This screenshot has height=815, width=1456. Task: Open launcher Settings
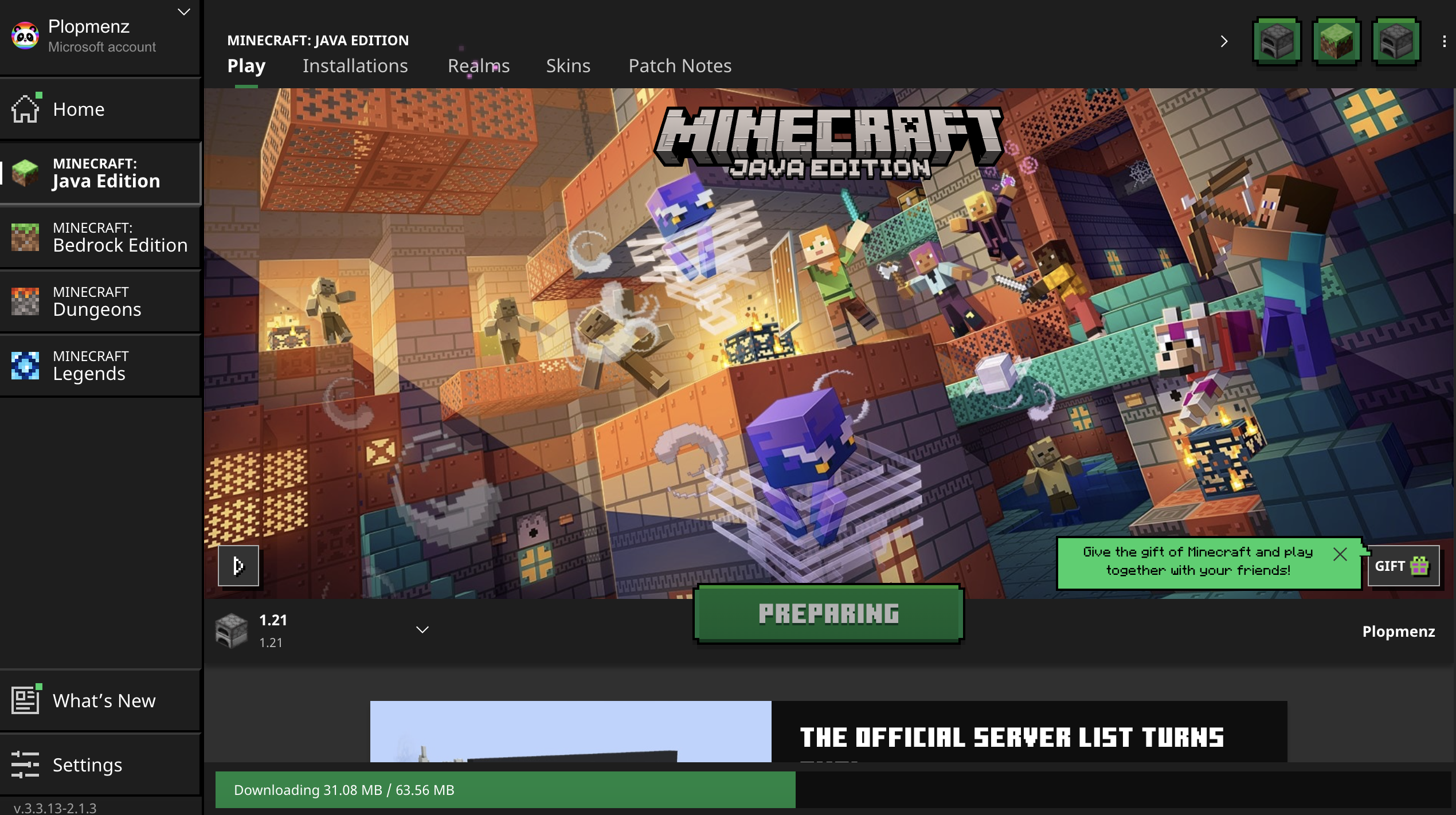pyautogui.click(x=100, y=765)
